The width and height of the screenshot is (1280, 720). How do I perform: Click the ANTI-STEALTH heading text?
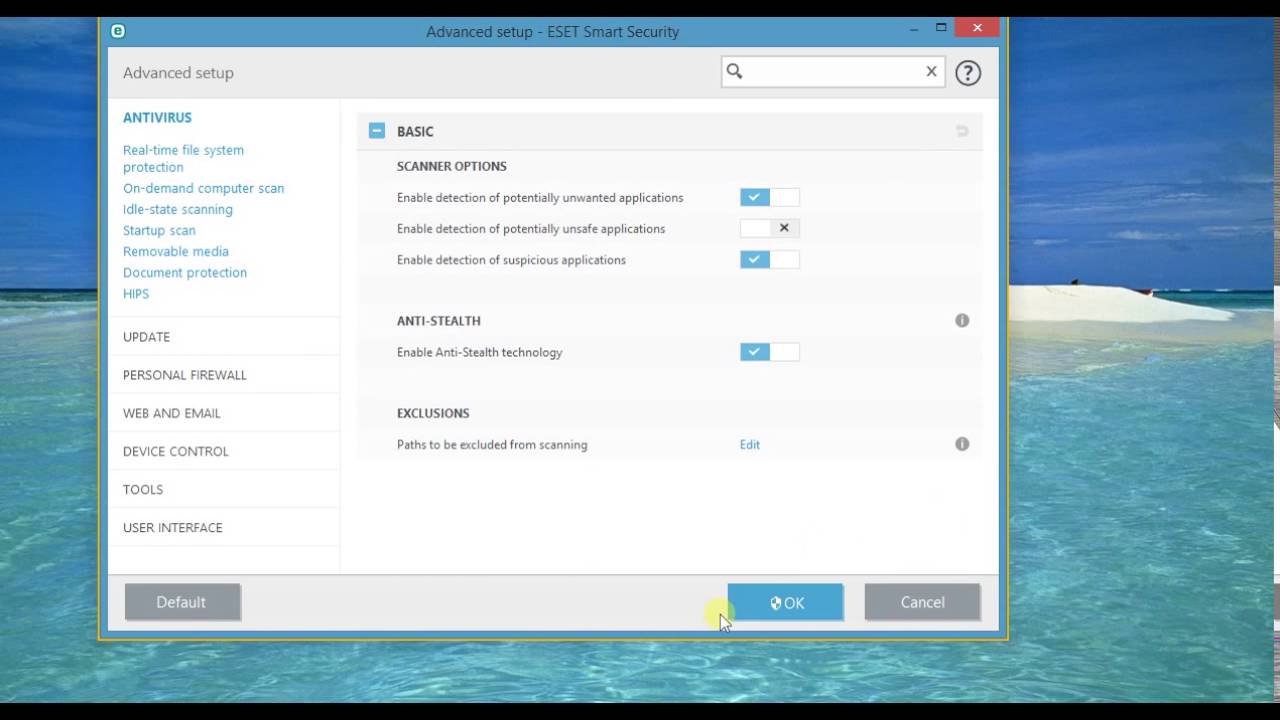[439, 321]
